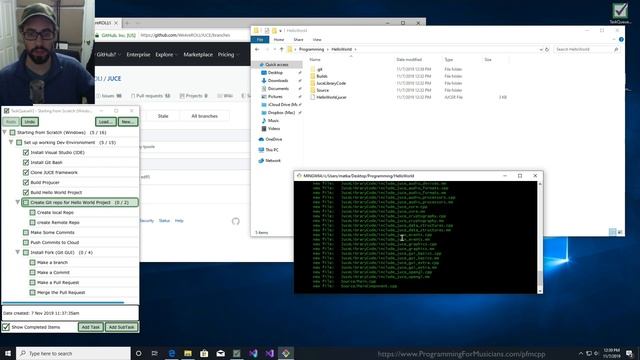
Task: Open Marketplace link on GitHub
Action: pyautogui.click(x=198, y=54)
